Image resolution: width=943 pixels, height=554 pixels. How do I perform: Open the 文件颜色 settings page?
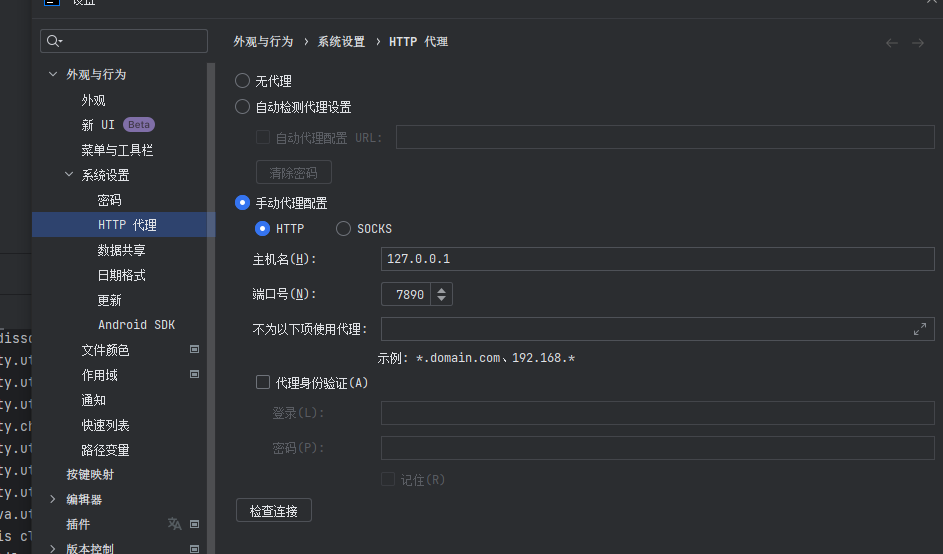tap(105, 349)
